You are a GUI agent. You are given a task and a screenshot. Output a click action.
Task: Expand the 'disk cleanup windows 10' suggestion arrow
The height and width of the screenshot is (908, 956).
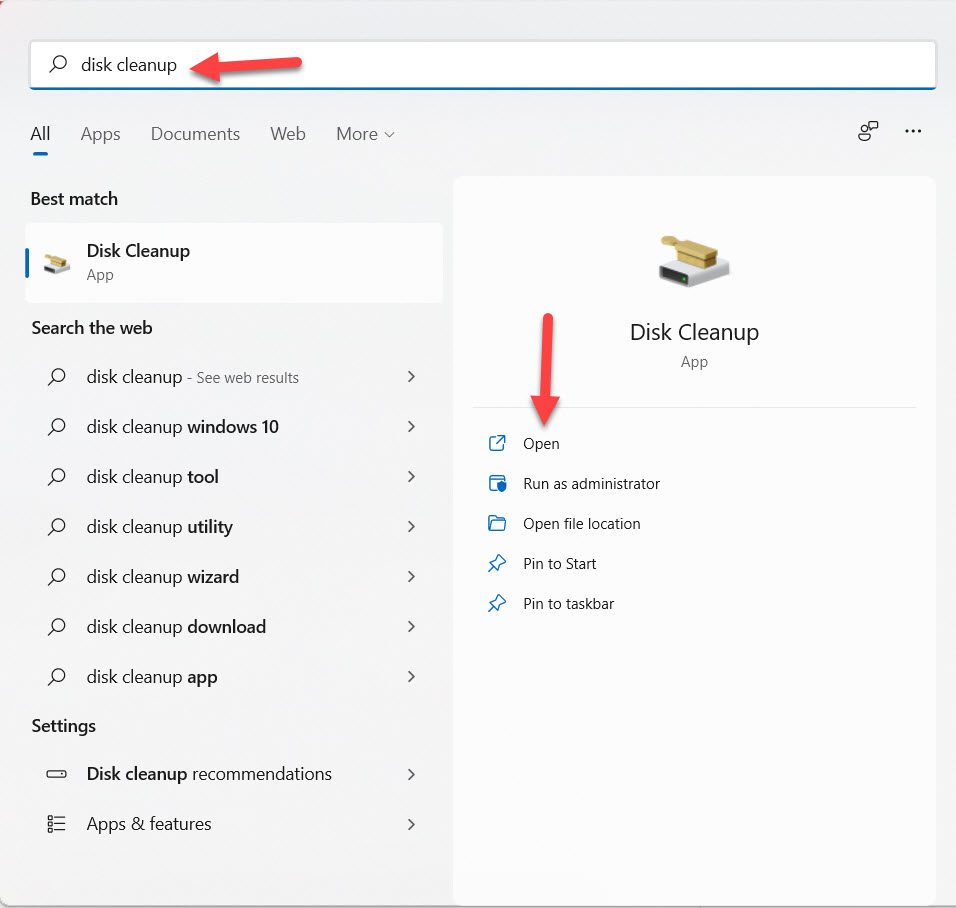pyautogui.click(x=411, y=427)
